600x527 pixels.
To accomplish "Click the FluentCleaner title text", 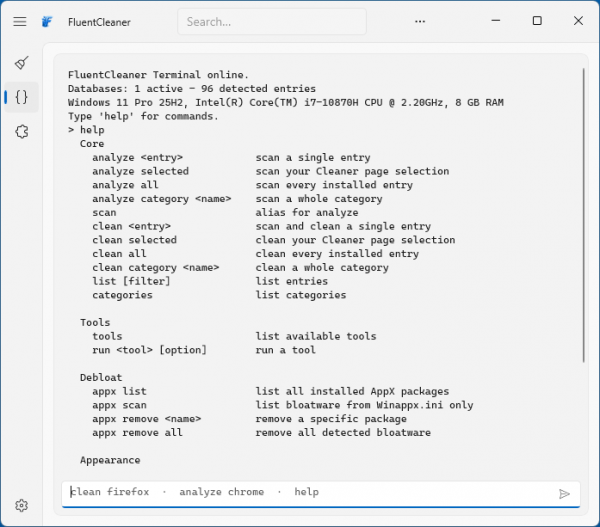I will [99, 22].
